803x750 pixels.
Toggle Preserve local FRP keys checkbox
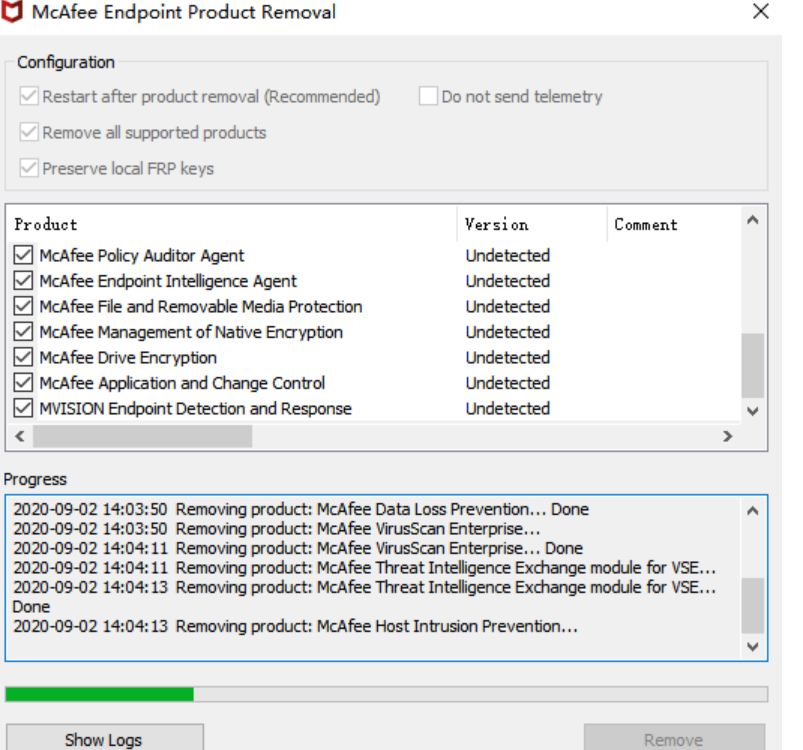coord(29,168)
